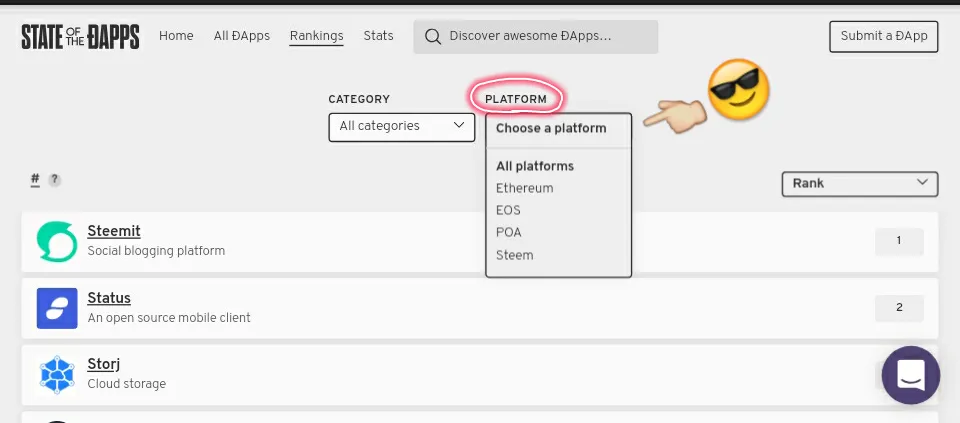Click 'Social blogging platform' description
Viewport: 960px width, 423px height.
pyautogui.click(x=156, y=251)
